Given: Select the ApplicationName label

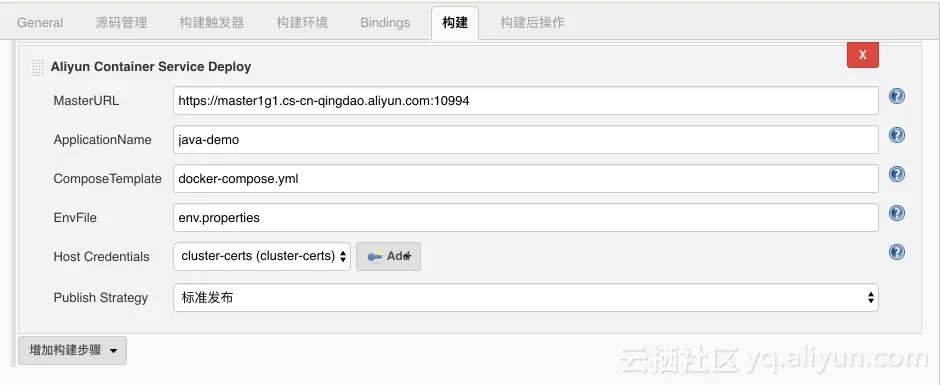Looking at the screenshot, I should click(x=103, y=140).
